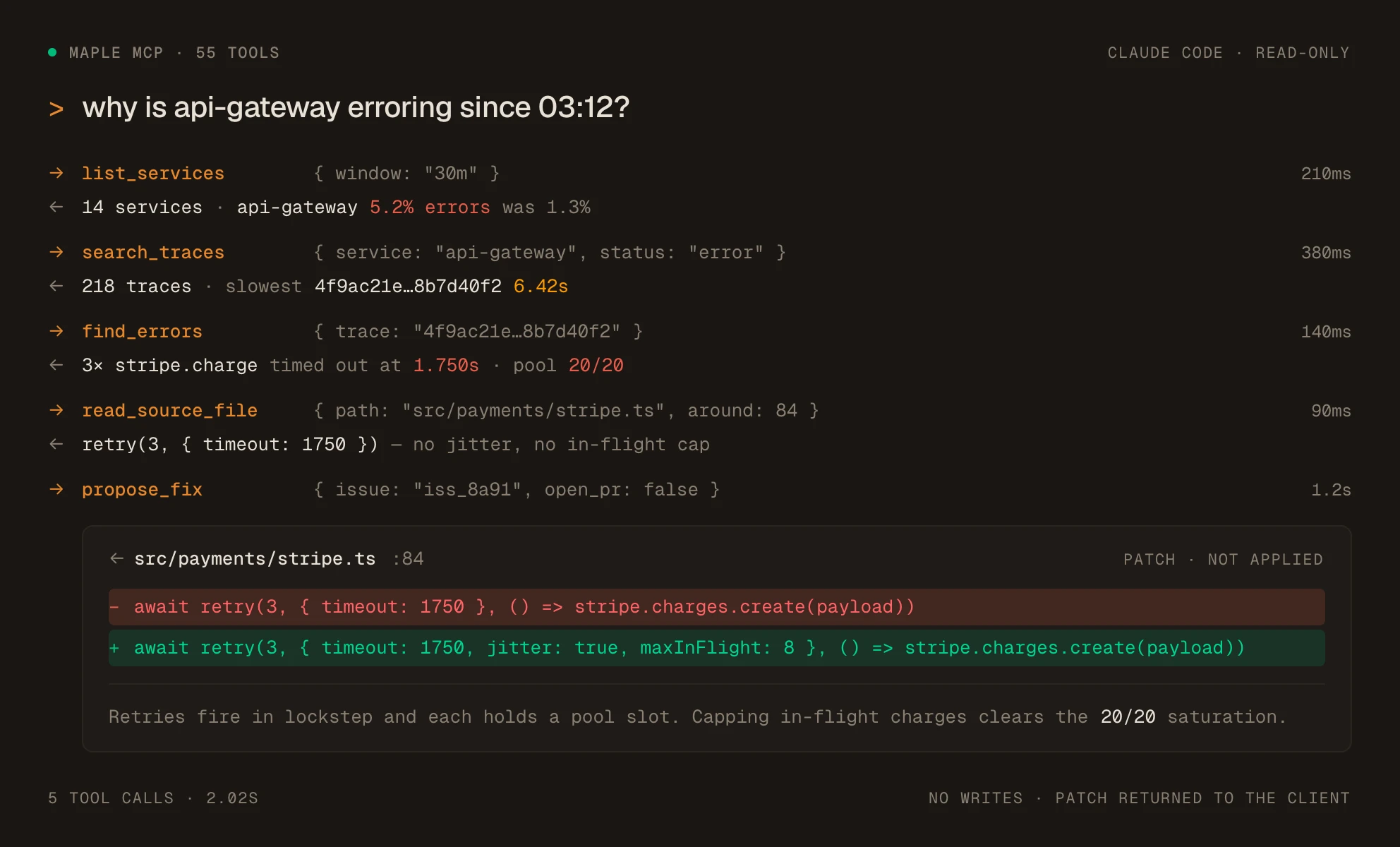Click the '3× stripe.charge' text
This screenshot has width=1400, height=847.
click(169, 366)
